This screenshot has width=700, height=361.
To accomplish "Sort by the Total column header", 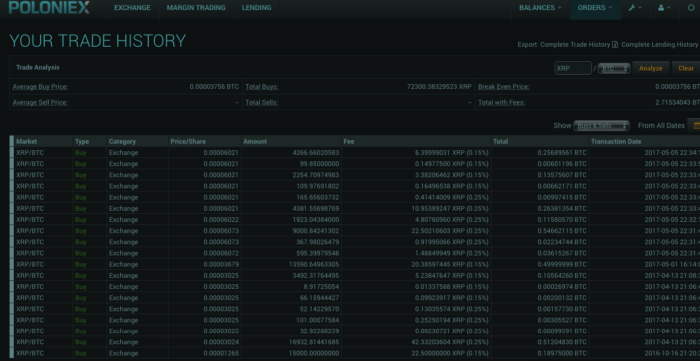I will coord(500,141).
